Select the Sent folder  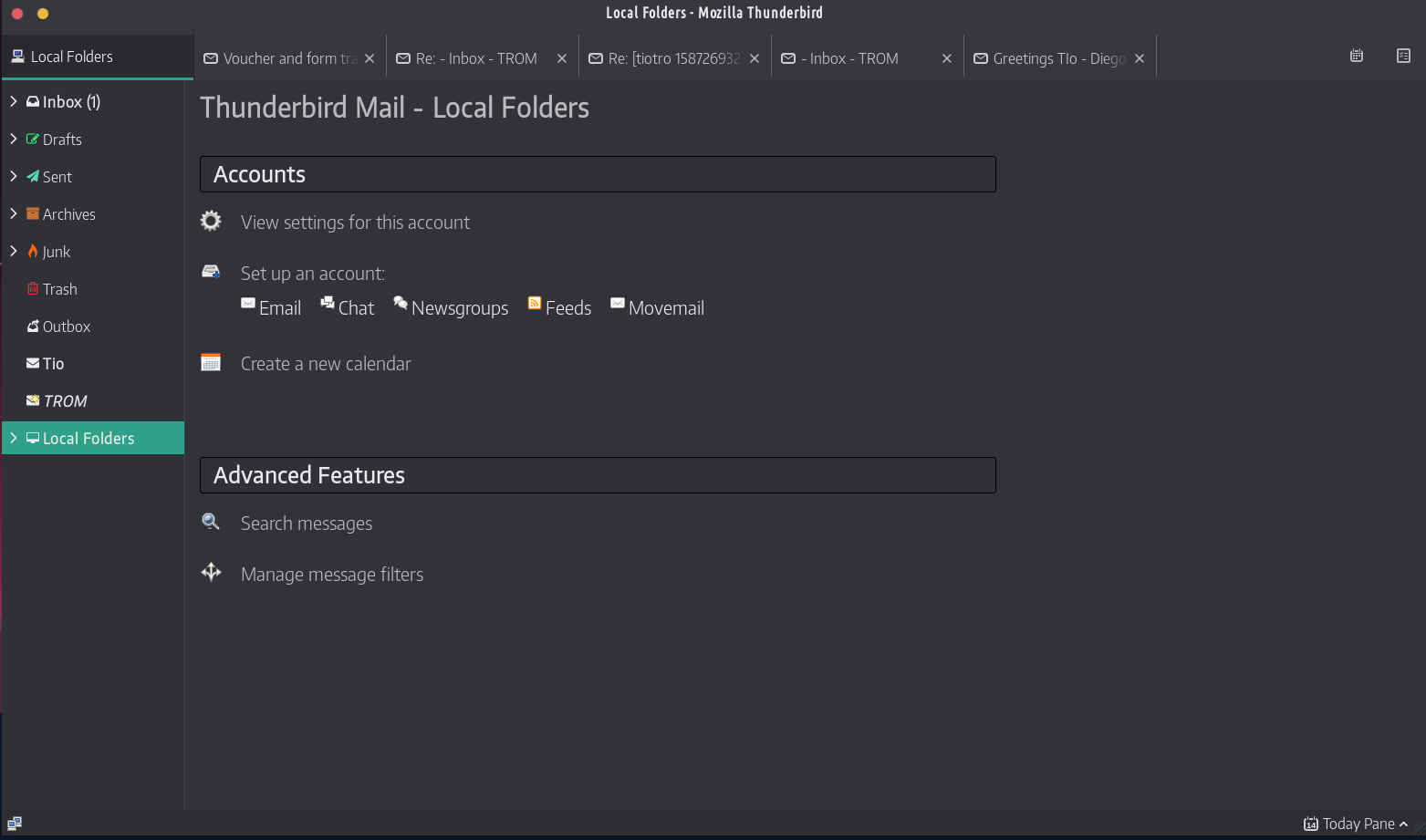93,176
